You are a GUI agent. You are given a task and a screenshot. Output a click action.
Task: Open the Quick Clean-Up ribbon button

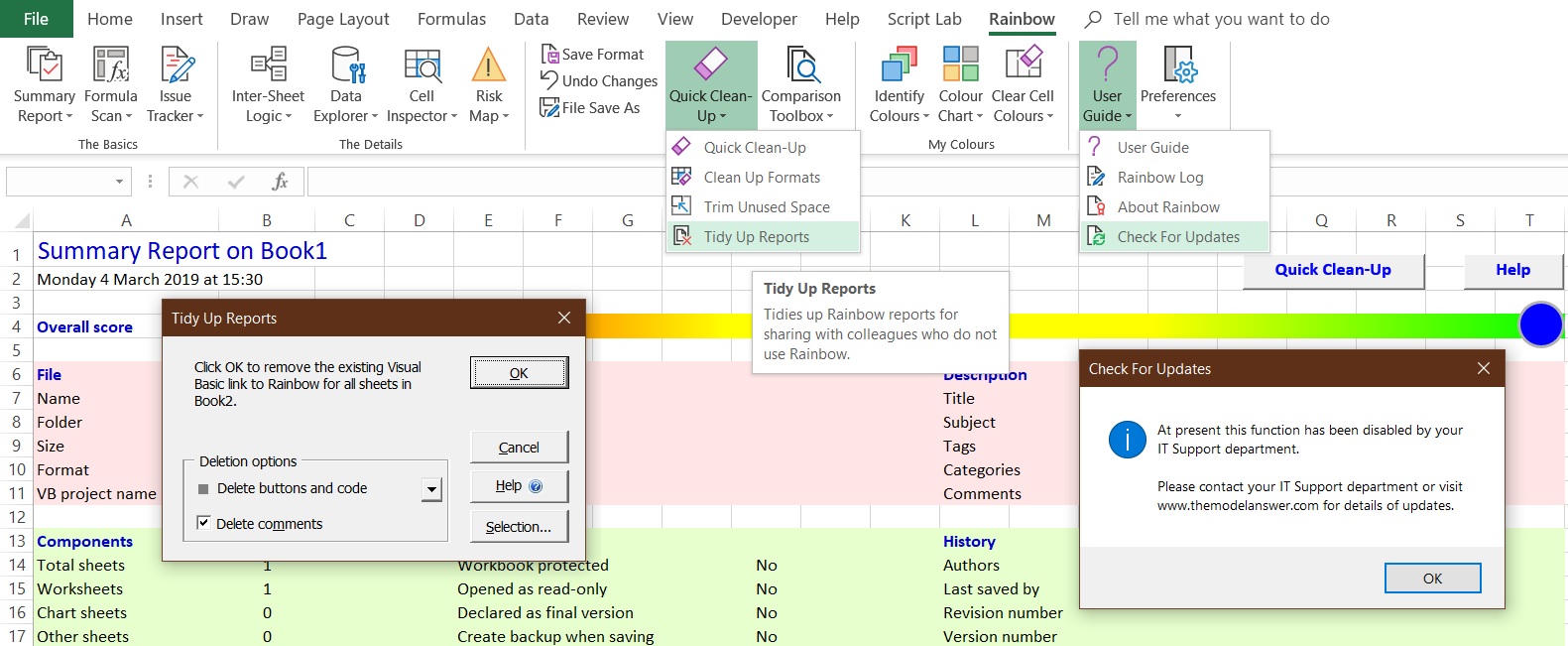(711, 85)
